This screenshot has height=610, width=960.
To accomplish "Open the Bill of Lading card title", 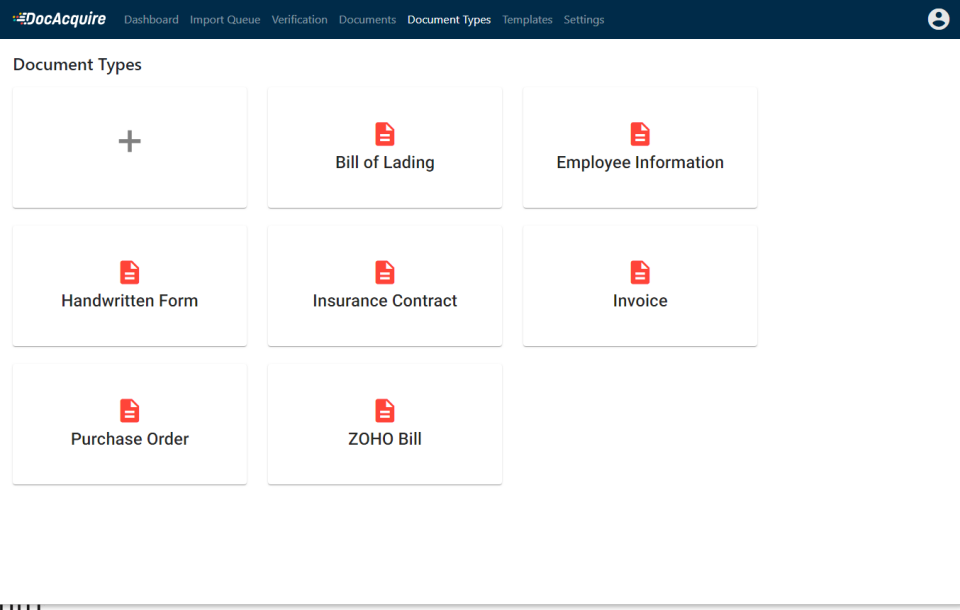I will click(x=384, y=162).
